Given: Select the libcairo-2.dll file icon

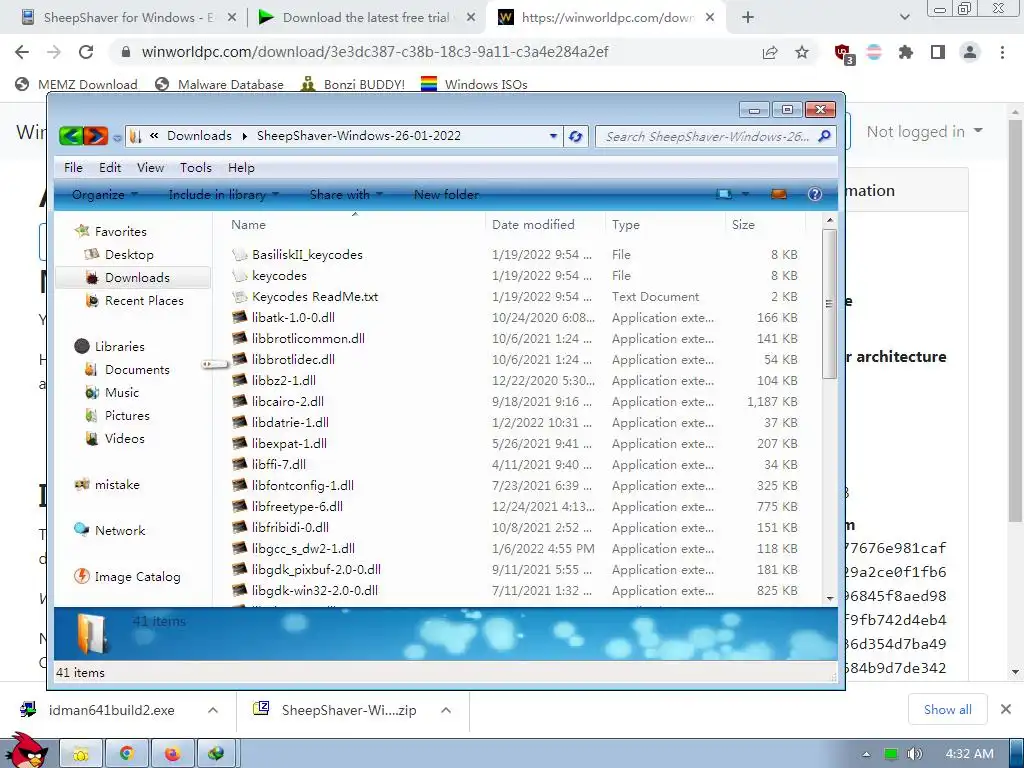Looking at the screenshot, I should tap(240, 401).
